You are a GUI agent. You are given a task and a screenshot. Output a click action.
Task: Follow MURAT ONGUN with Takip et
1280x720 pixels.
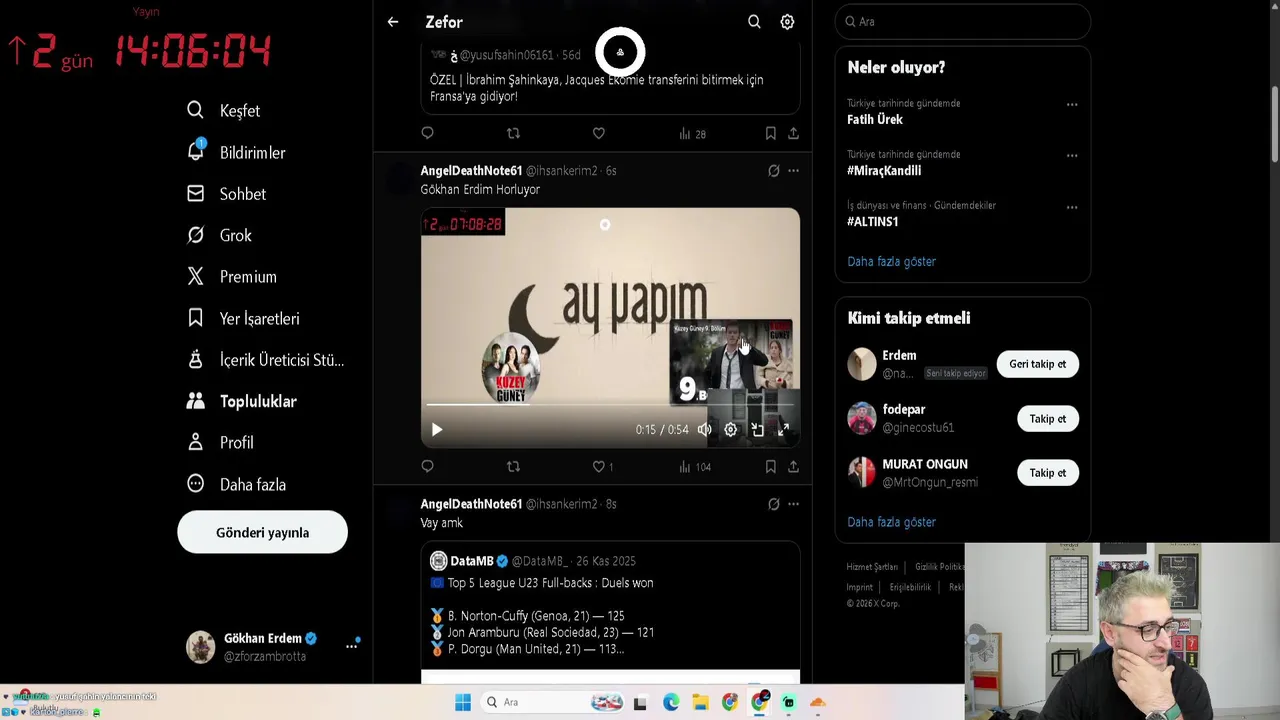(1048, 473)
